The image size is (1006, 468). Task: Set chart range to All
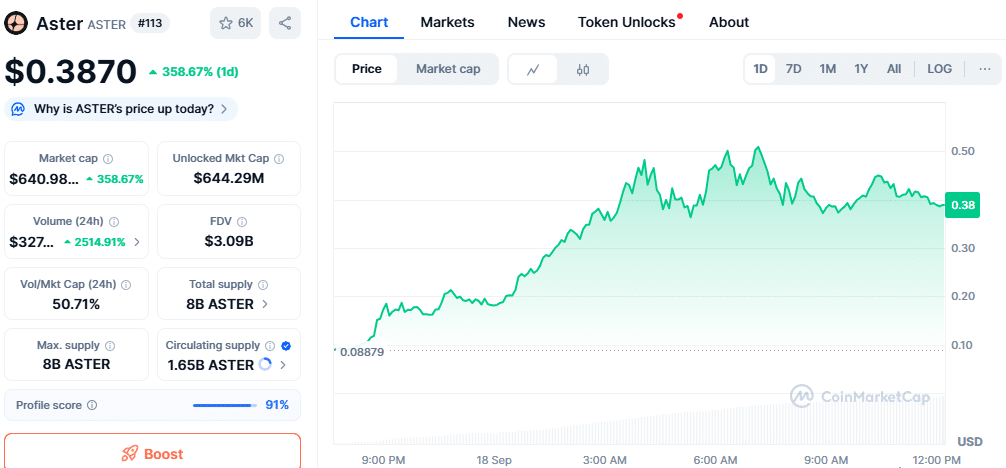click(894, 69)
